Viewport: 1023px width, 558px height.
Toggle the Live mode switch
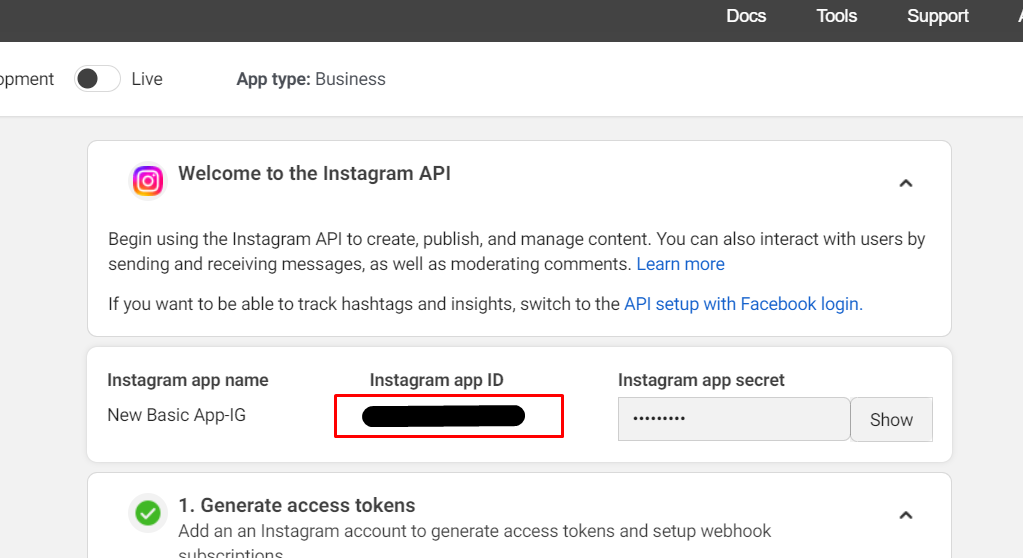[97, 79]
